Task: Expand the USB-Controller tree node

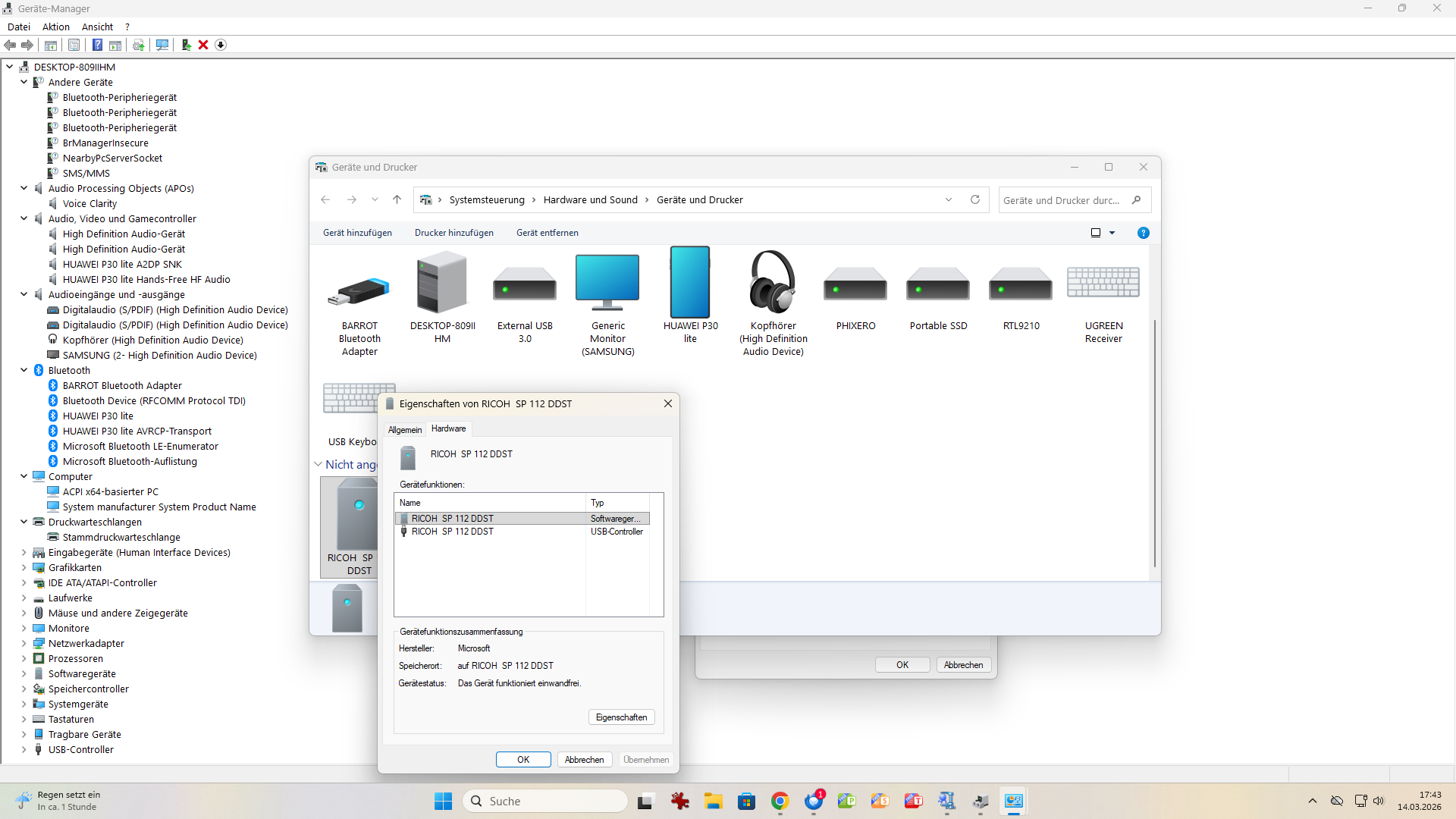Action: 24,749
